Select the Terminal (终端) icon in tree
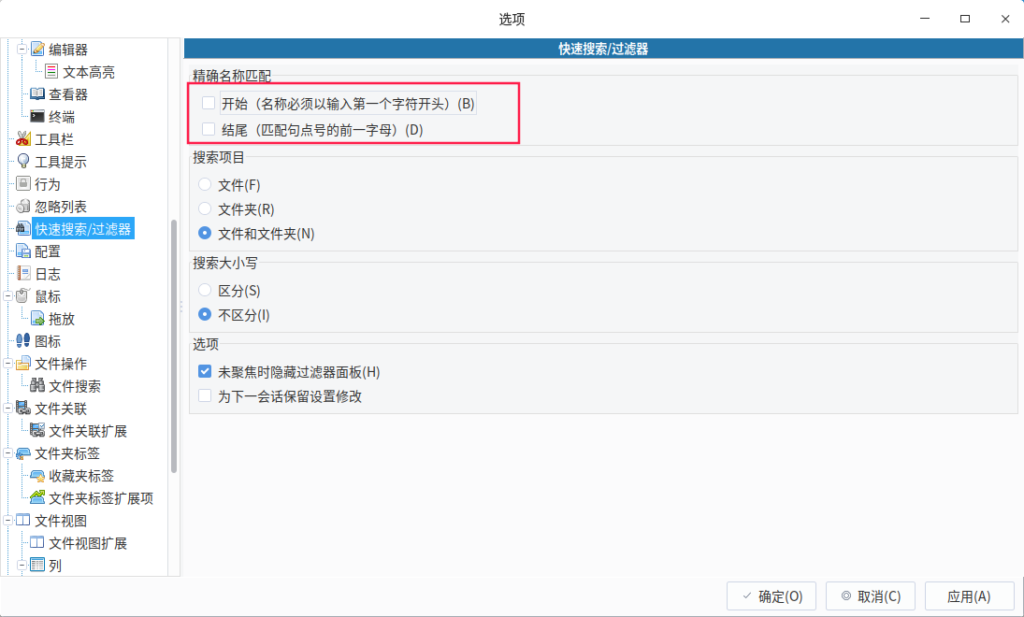Screen dimensions: 1024x617 38,117
